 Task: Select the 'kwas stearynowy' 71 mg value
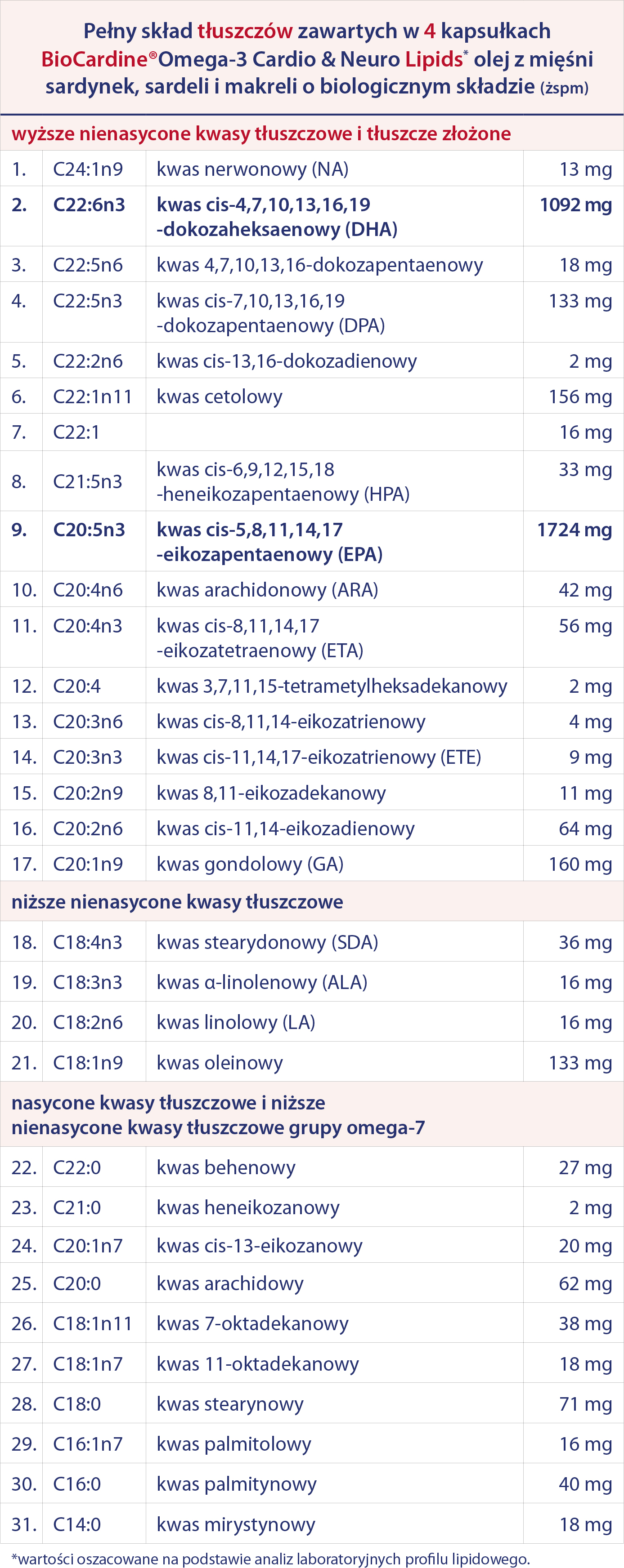click(586, 1403)
